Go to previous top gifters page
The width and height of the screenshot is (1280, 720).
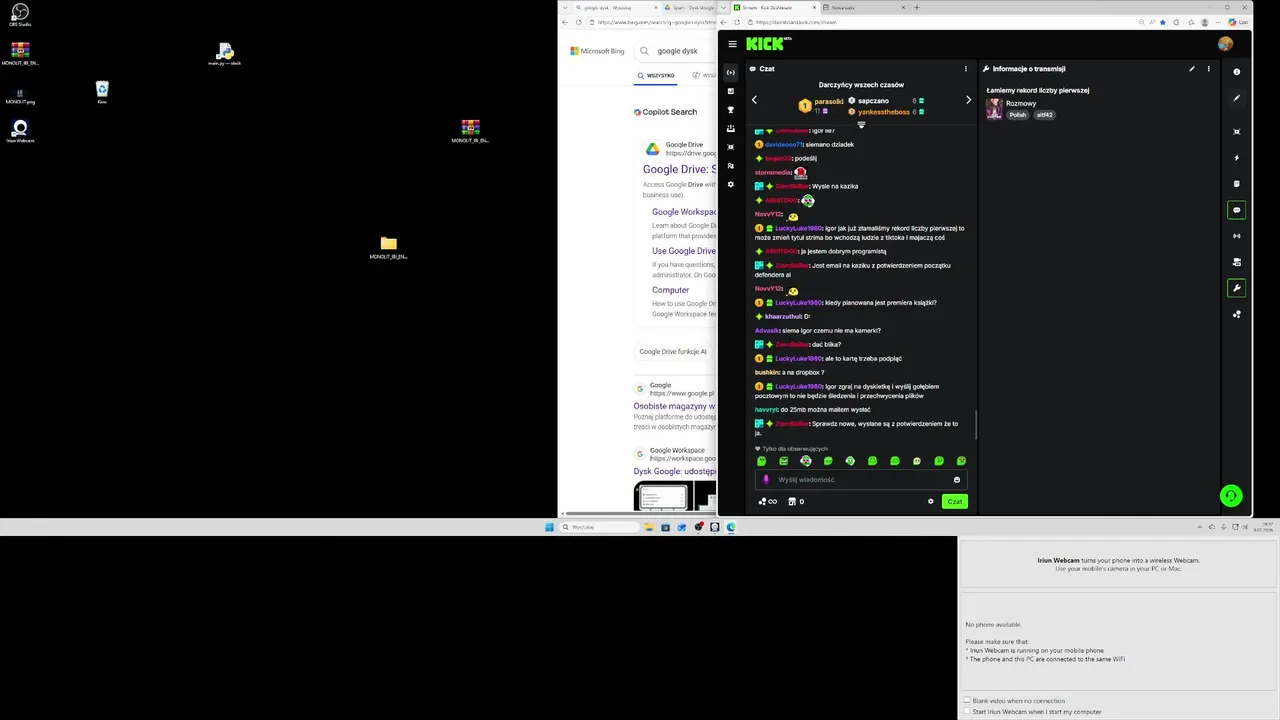click(x=754, y=100)
